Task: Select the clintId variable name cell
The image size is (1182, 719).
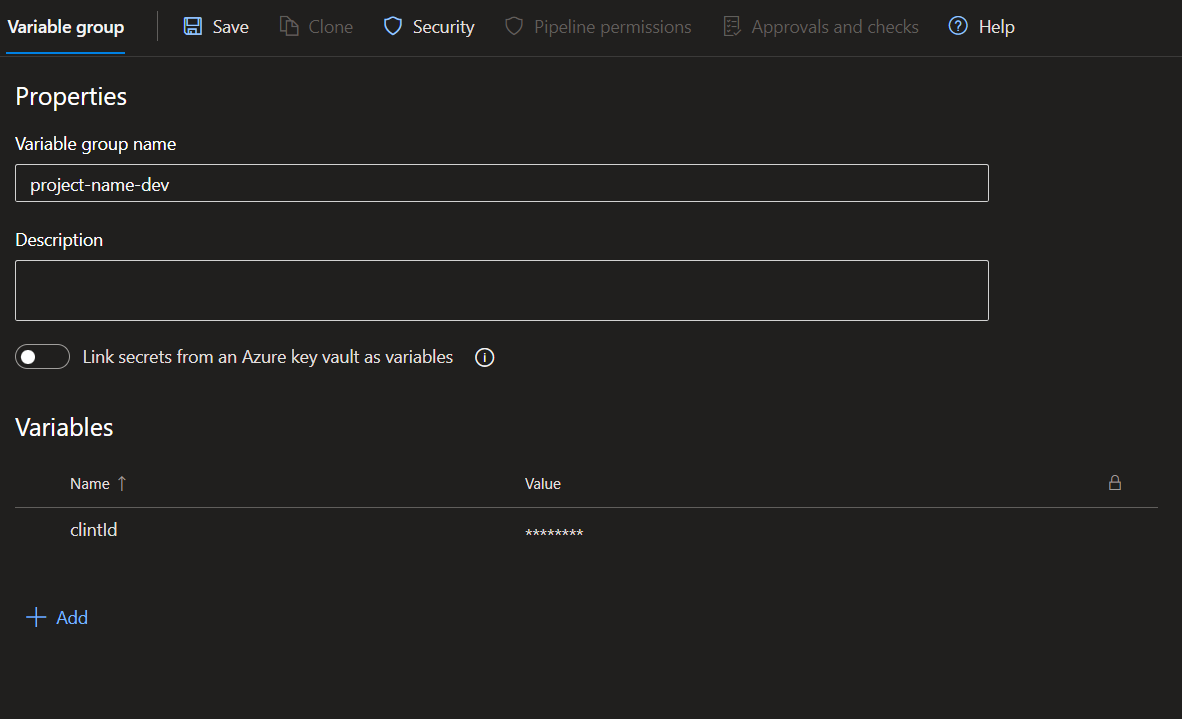Action: (94, 530)
